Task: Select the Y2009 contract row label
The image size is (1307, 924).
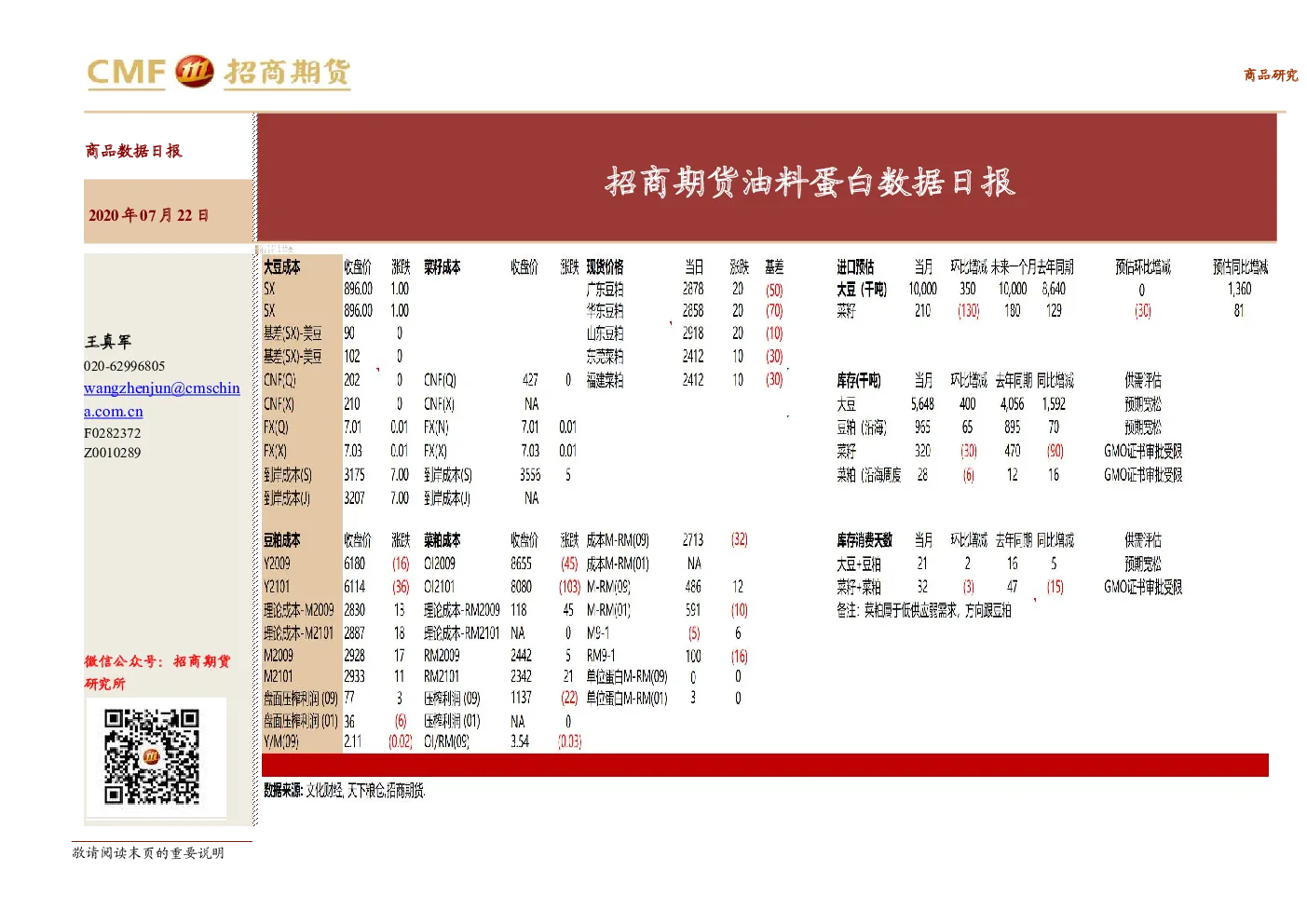Action: point(277,564)
